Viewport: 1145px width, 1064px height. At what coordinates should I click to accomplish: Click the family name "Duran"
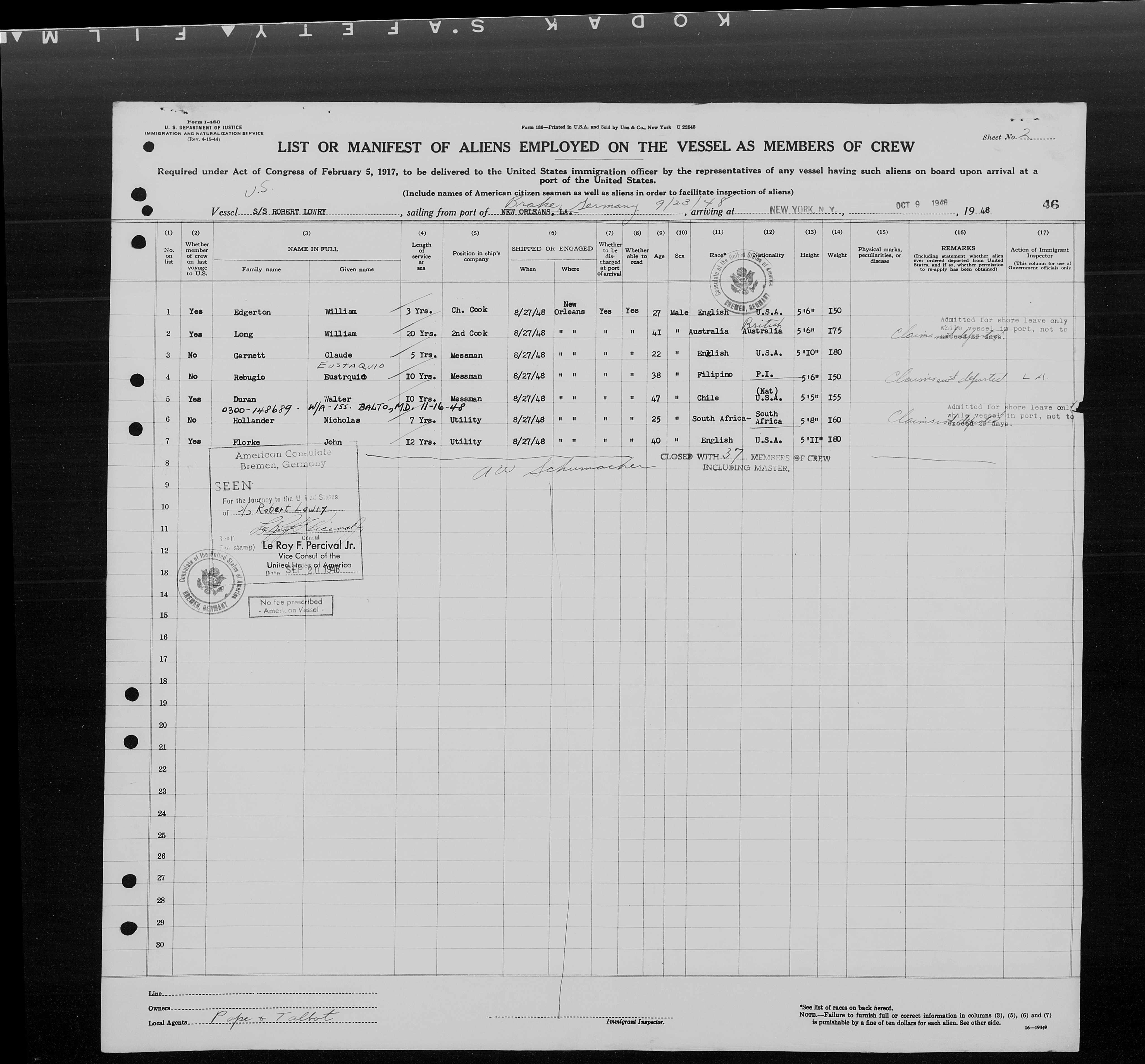[245, 399]
